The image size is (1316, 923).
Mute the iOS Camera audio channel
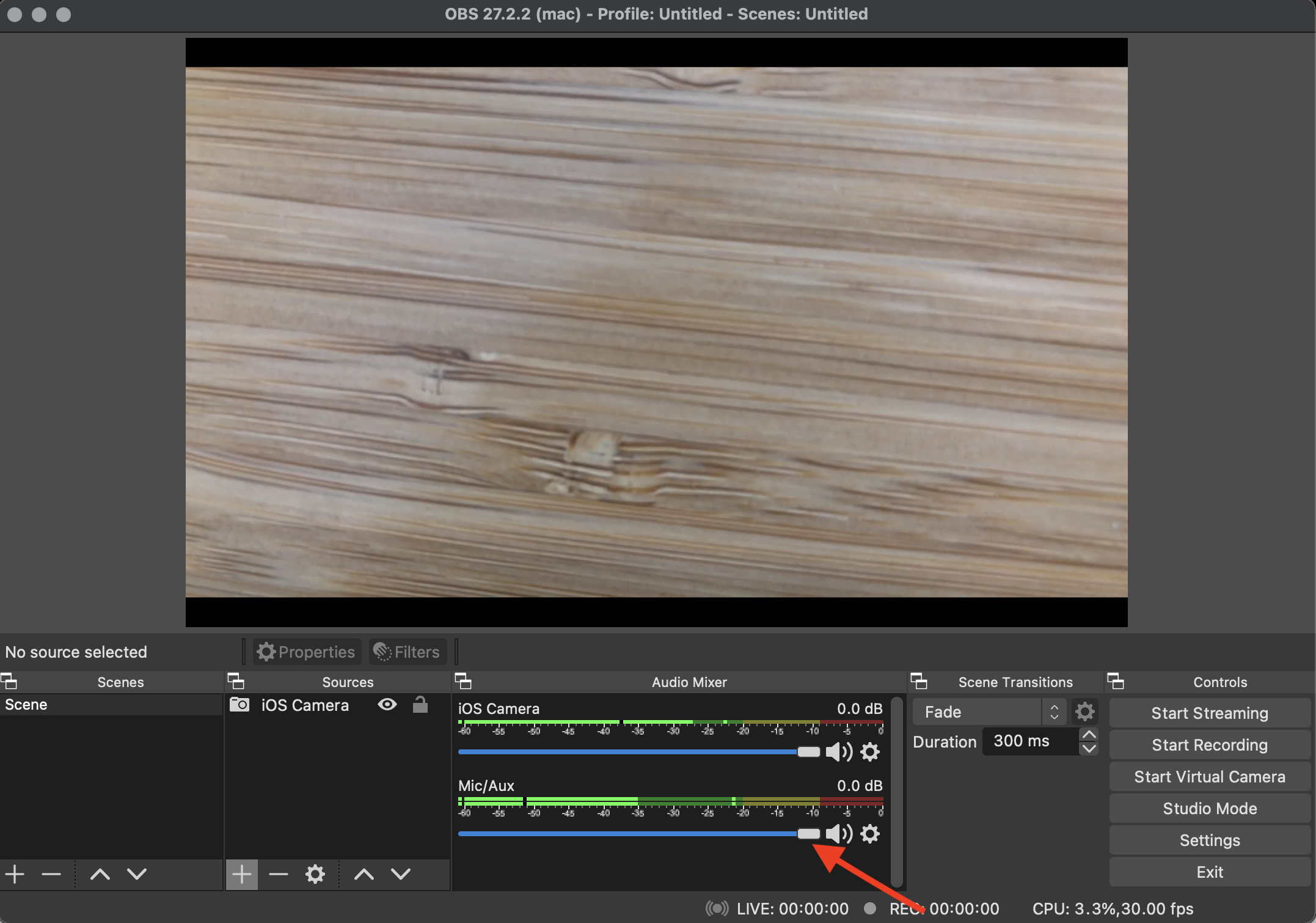click(839, 752)
